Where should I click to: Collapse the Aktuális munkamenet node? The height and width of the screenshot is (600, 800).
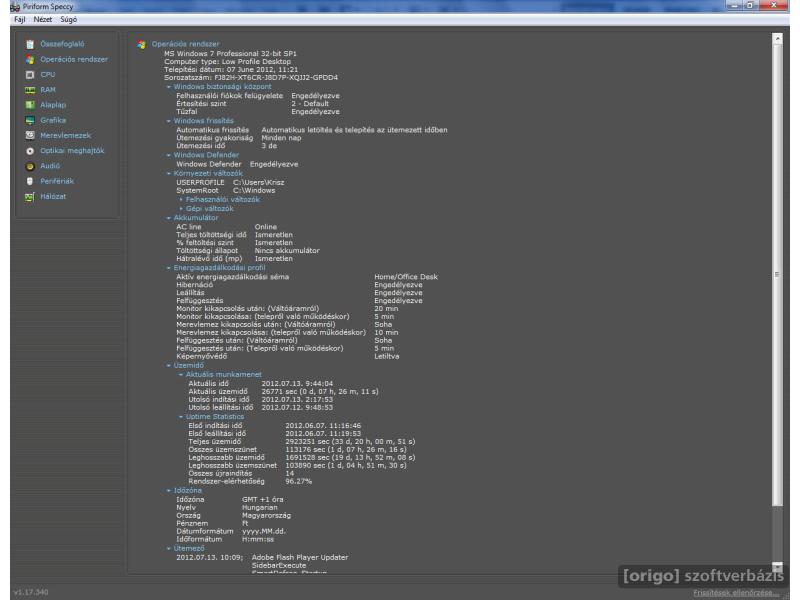(x=181, y=375)
